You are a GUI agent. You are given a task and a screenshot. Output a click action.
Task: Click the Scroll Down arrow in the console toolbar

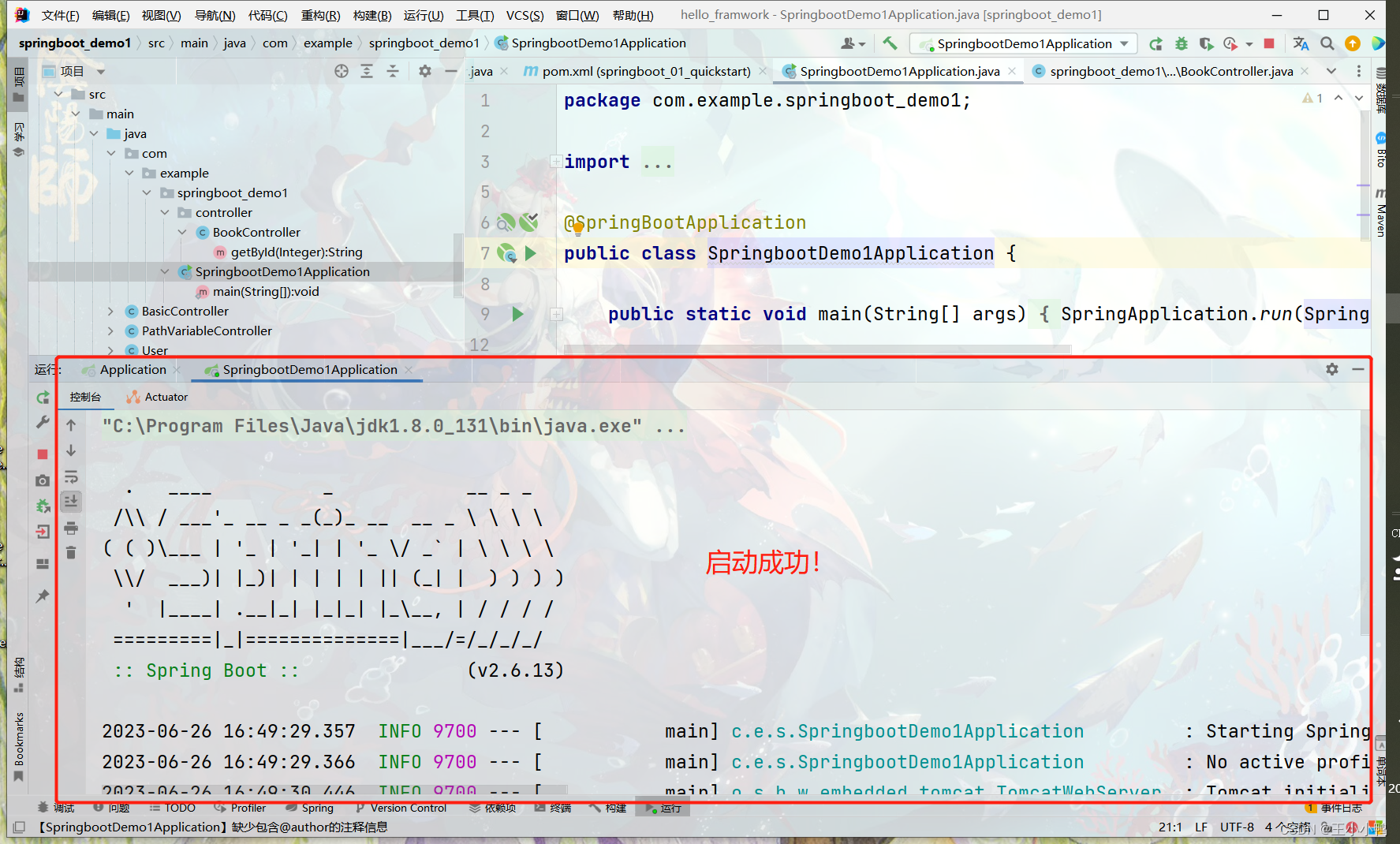pos(71,450)
